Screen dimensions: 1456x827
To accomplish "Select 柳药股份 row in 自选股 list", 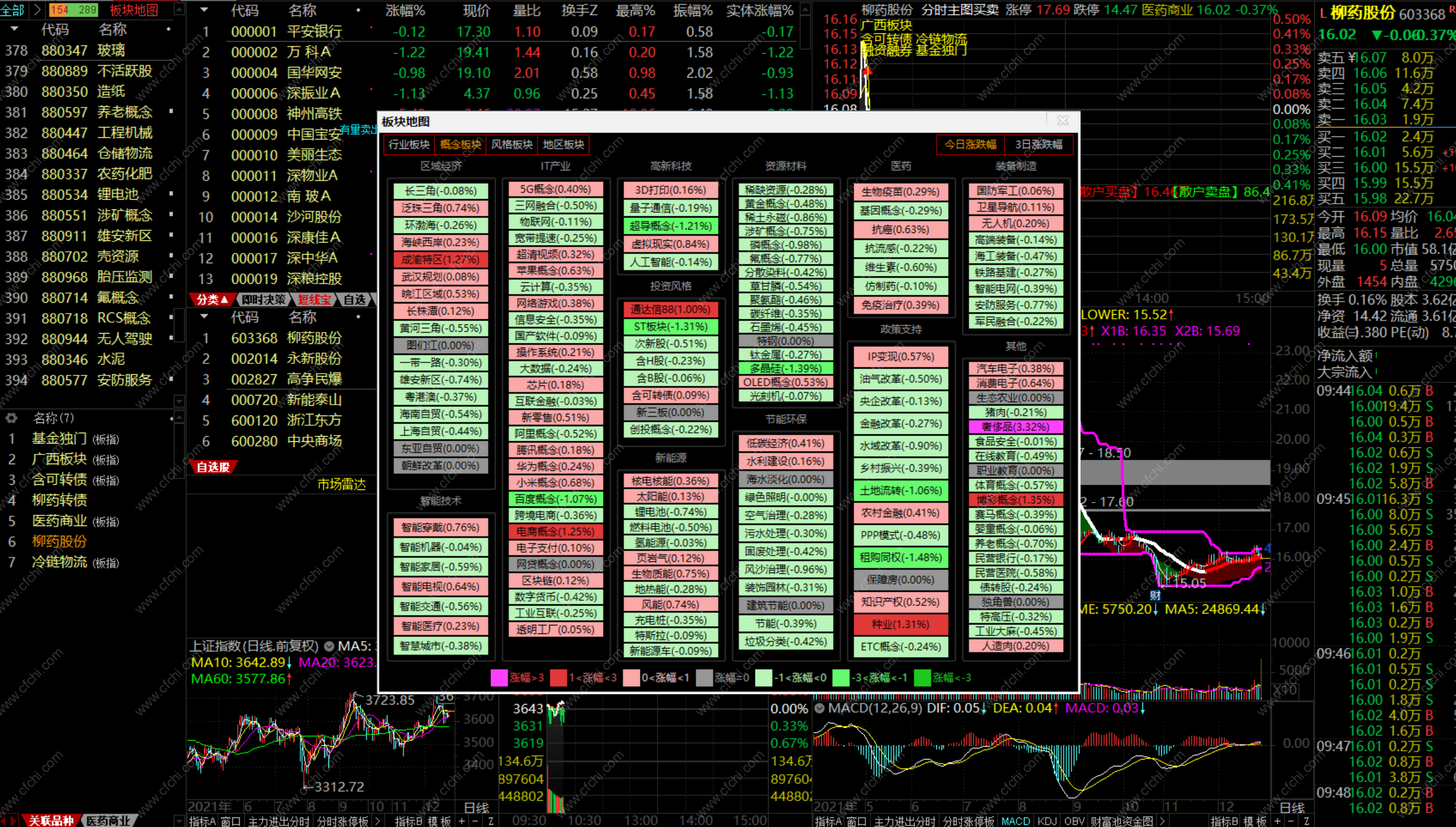I will click(x=314, y=338).
